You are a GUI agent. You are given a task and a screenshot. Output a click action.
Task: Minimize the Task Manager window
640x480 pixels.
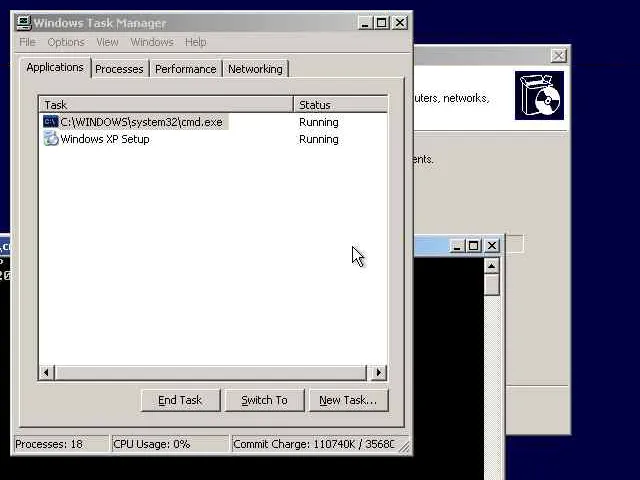coord(364,23)
